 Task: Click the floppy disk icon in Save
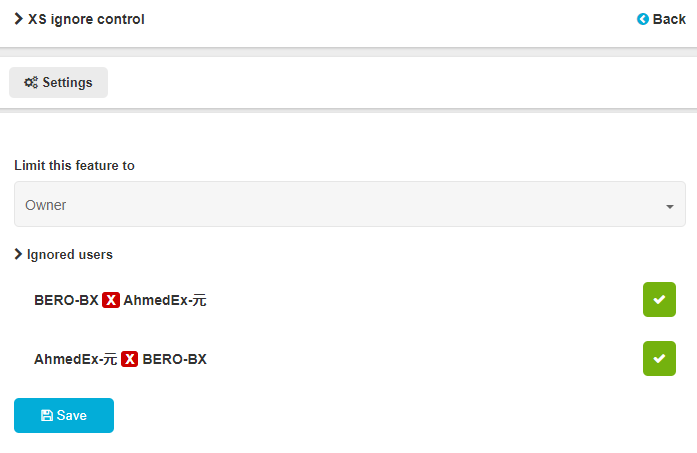46,416
